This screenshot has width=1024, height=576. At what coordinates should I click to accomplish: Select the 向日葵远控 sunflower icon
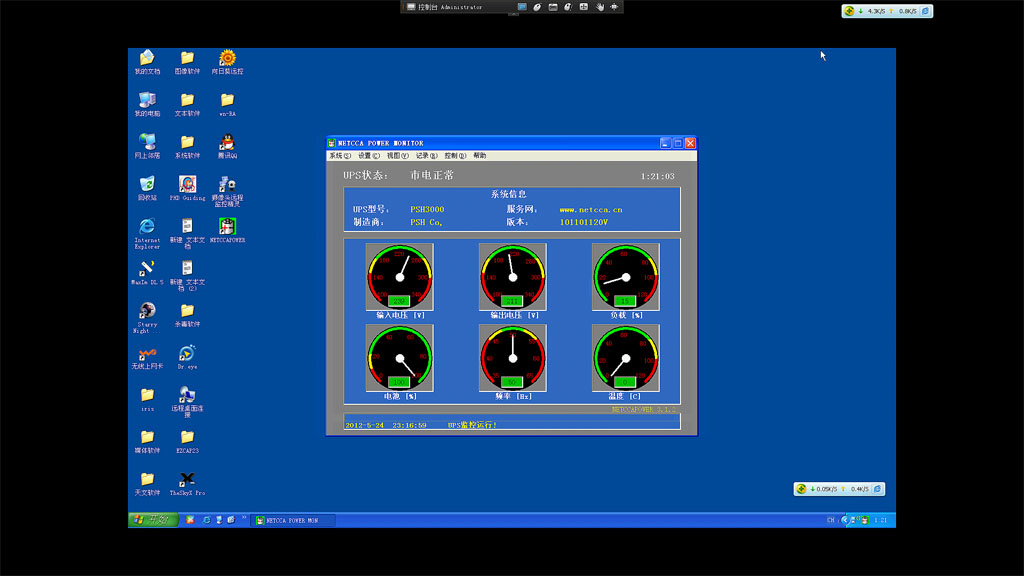[x=227, y=63]
